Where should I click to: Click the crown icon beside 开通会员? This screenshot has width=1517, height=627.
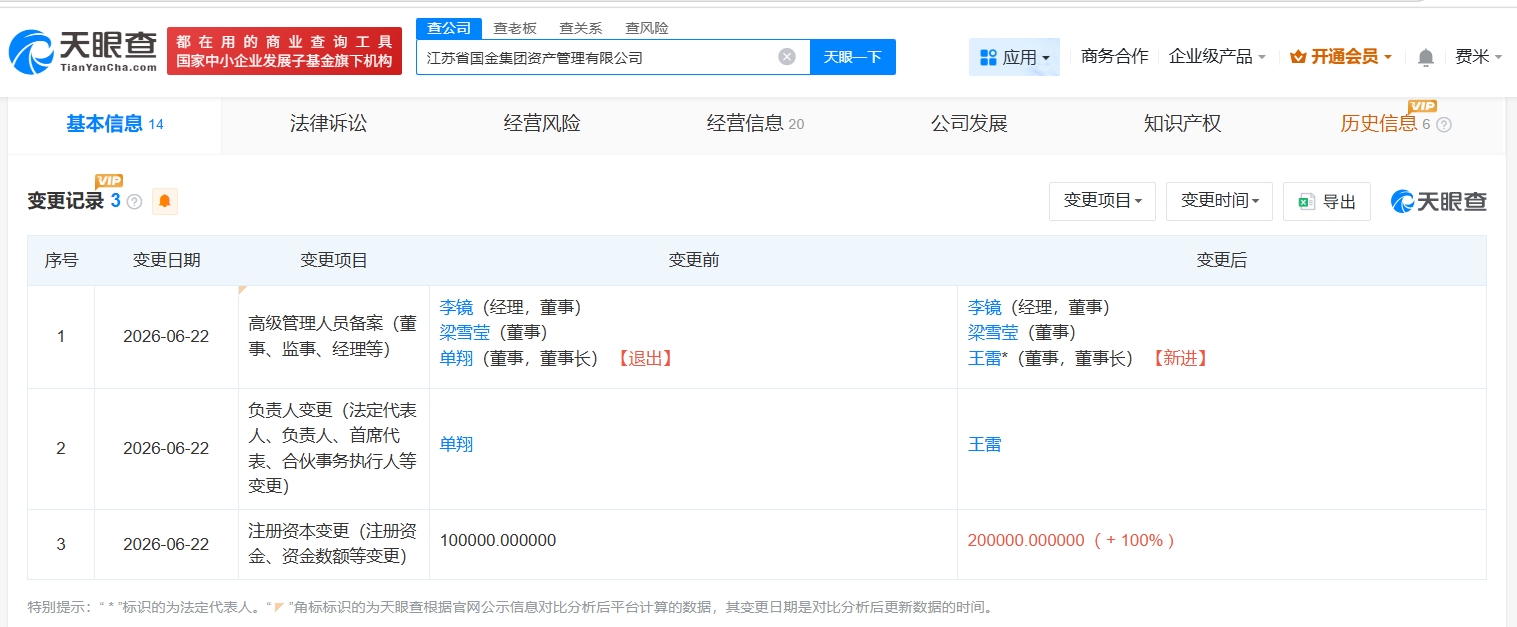(1298, 57)
